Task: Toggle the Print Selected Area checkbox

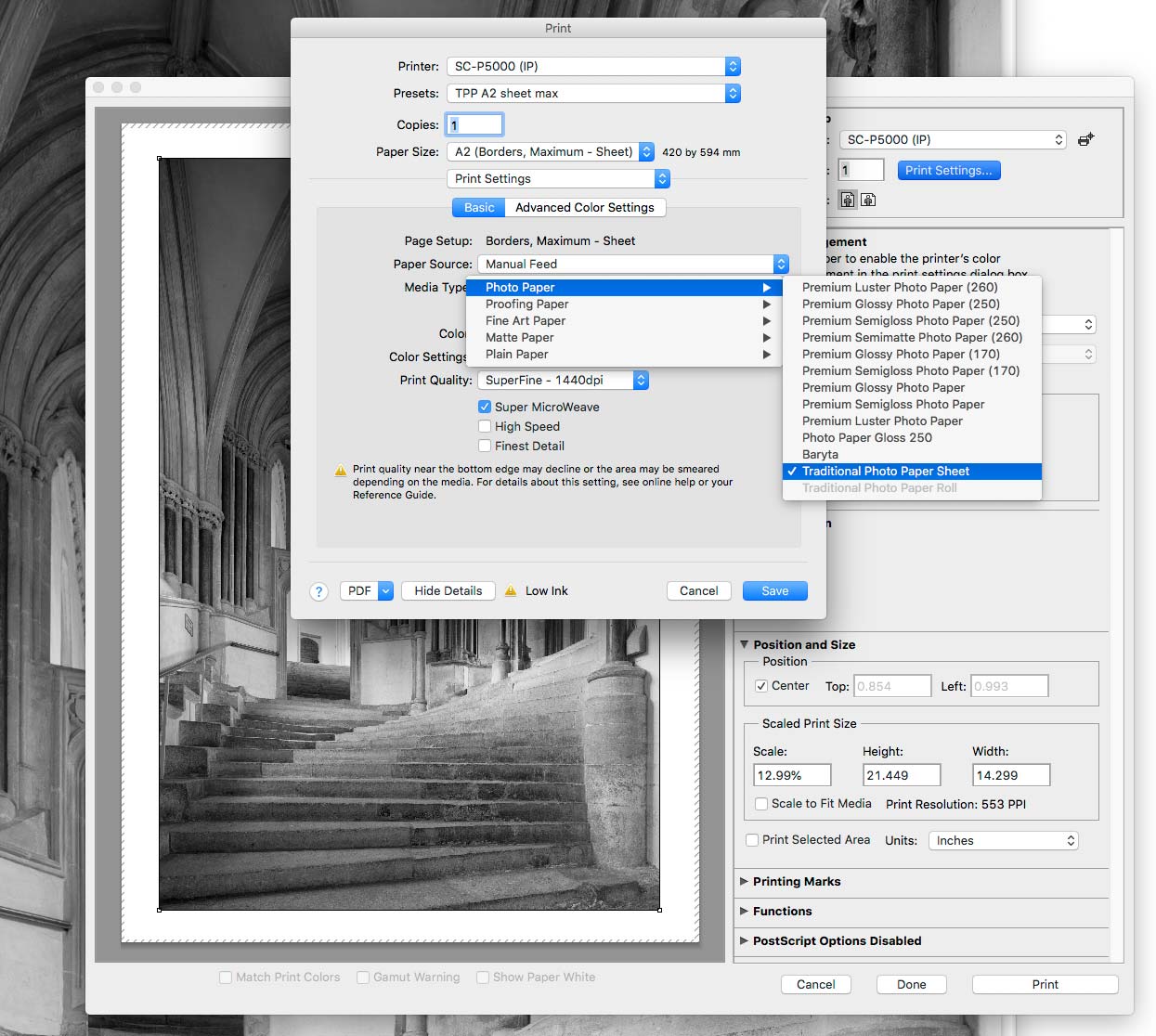Action: coord(753,840)
